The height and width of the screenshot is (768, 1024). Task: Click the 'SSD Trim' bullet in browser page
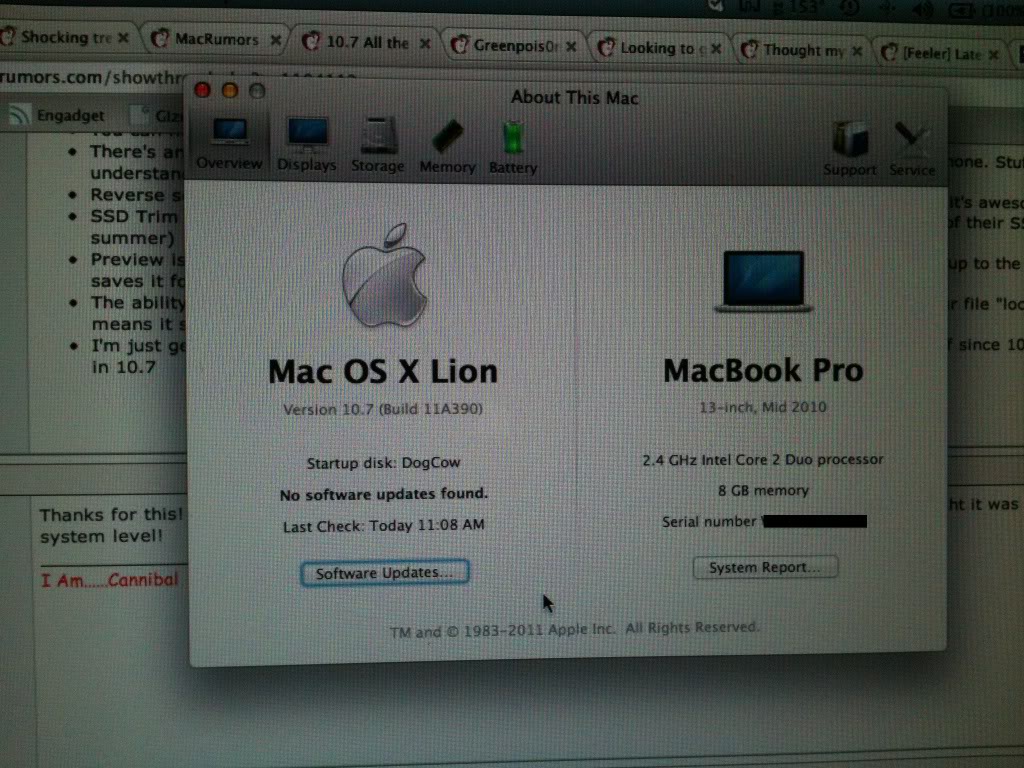pos(134,216)
